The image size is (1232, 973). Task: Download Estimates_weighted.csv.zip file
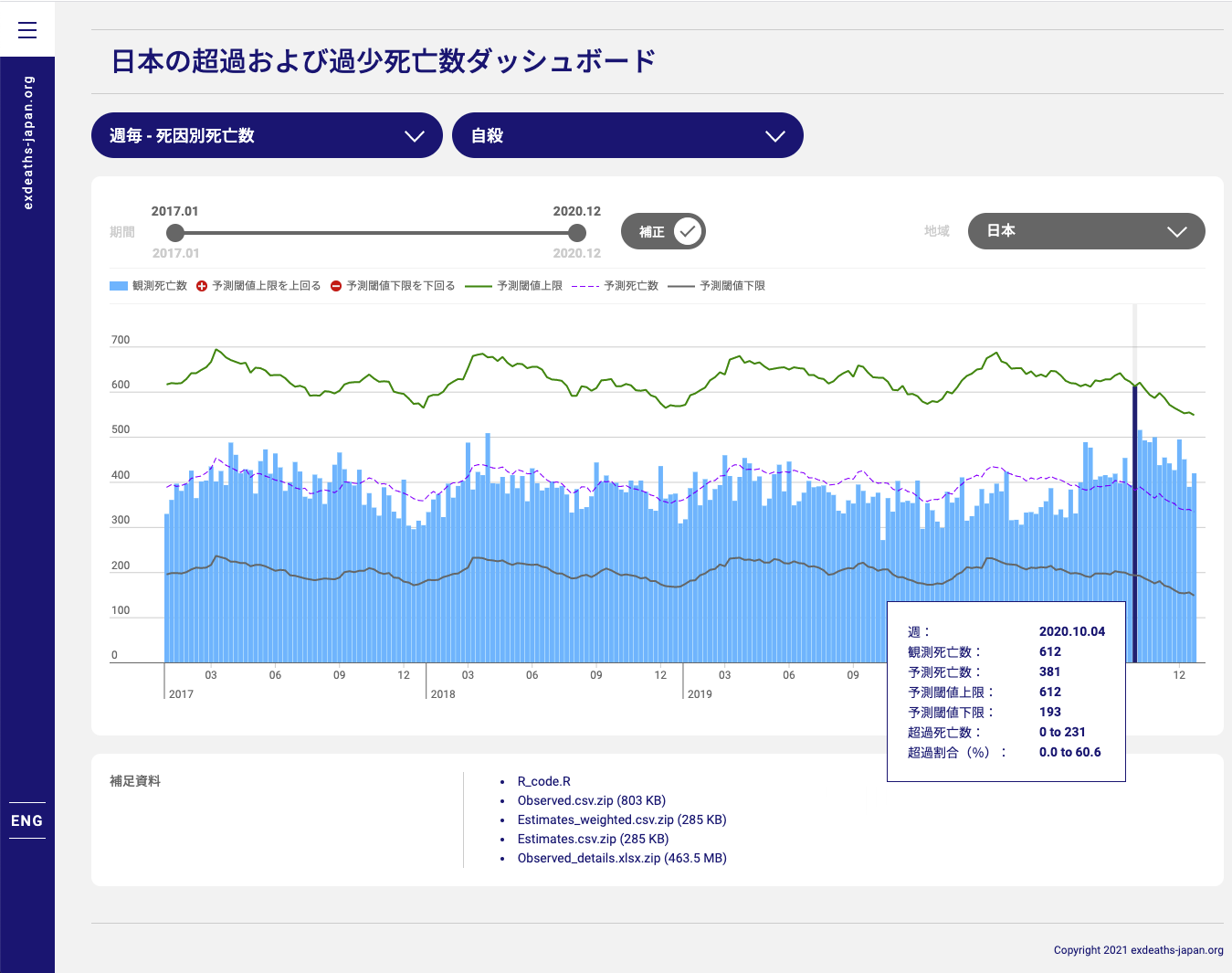(x=621, y=820)
